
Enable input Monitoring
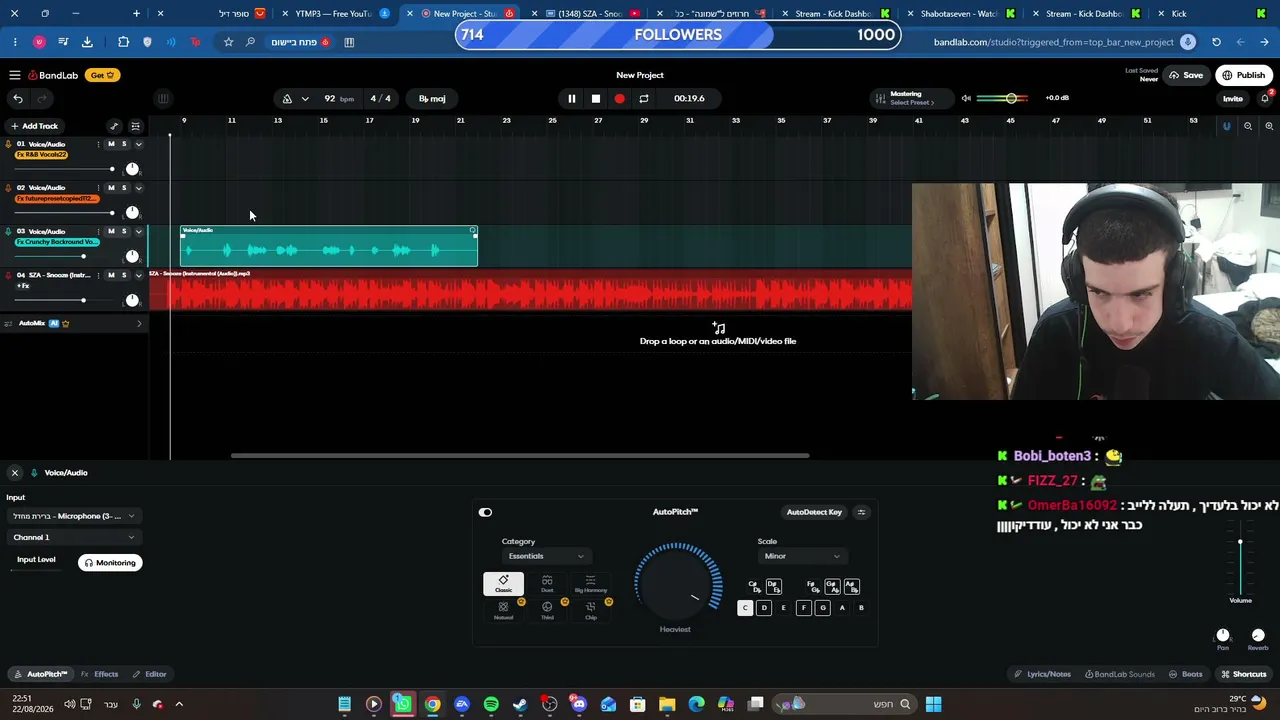click(110, 563)
